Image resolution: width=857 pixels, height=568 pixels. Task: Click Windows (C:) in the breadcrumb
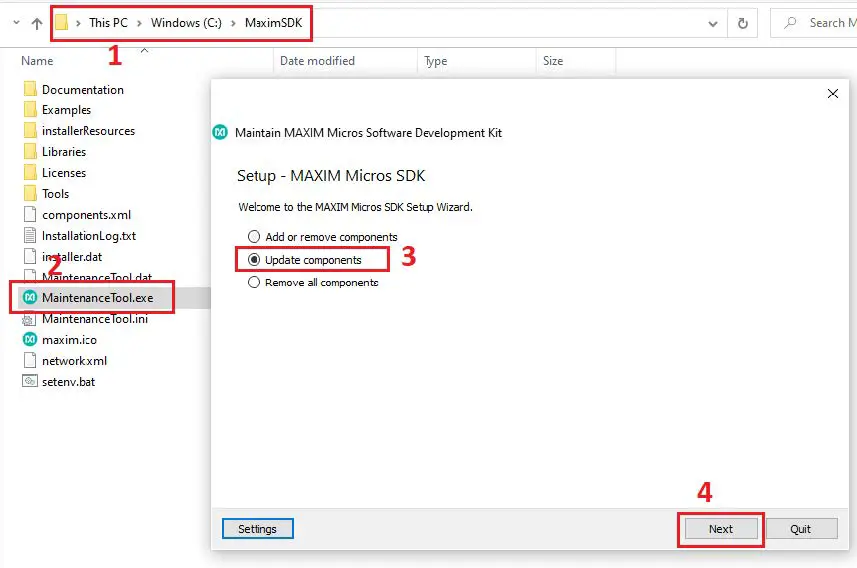[186, 23]
